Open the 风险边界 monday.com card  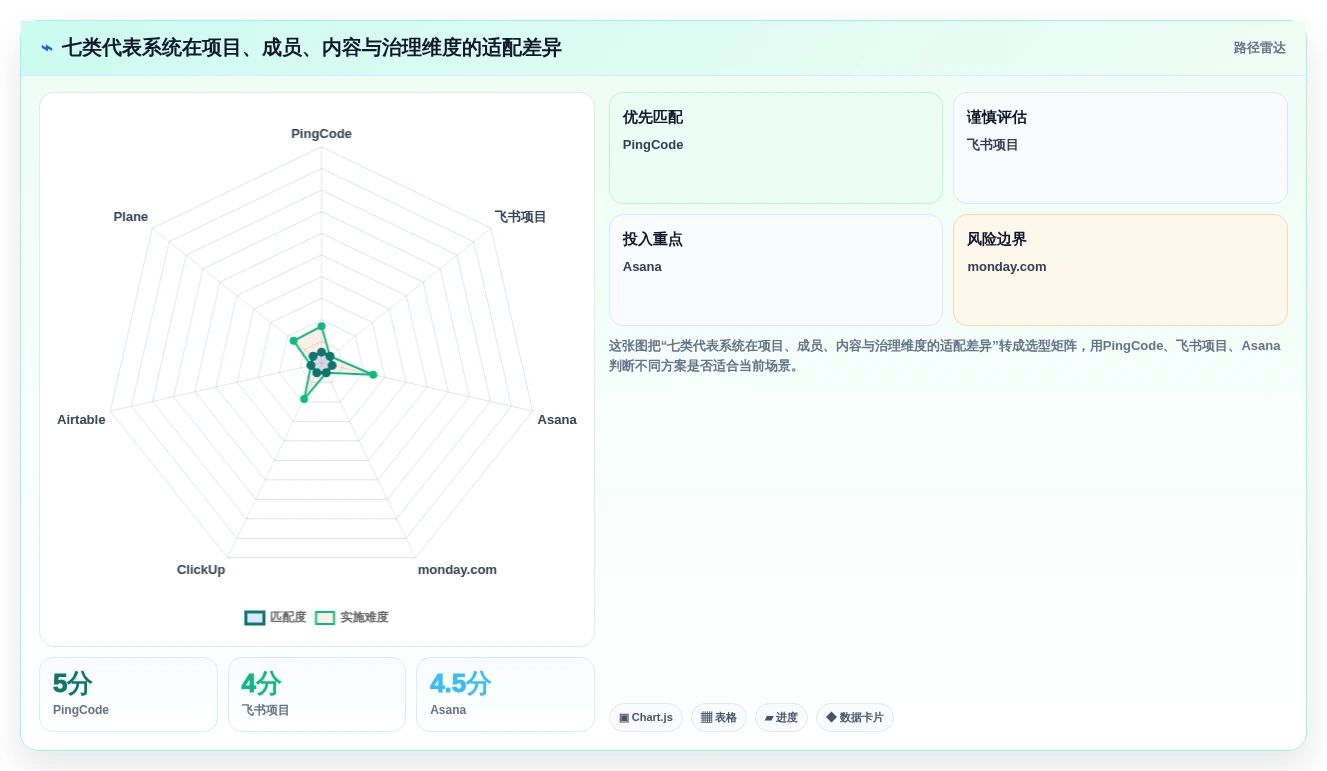(1120, 270)
